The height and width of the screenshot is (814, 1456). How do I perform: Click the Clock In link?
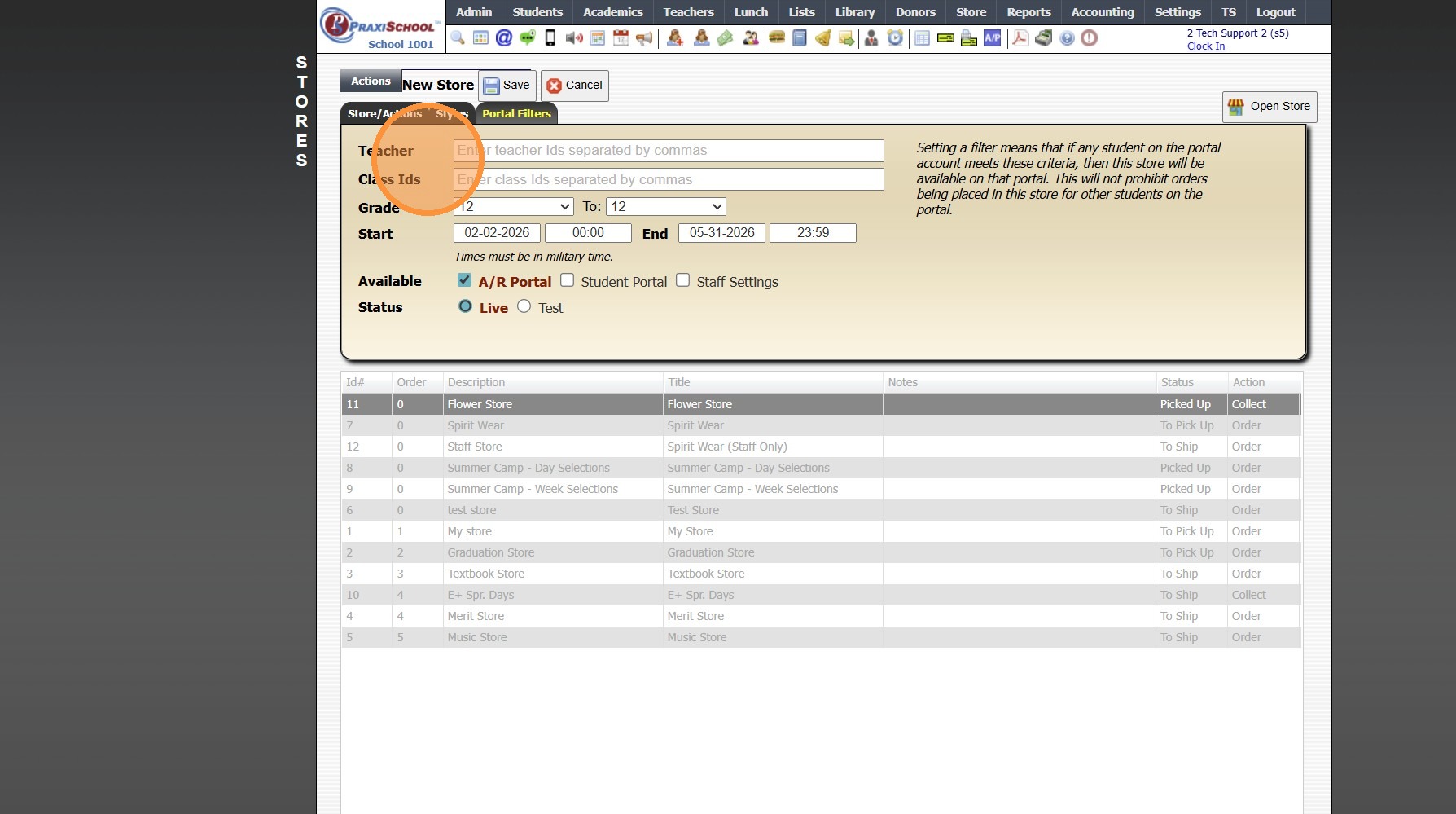pos(1205,46)
